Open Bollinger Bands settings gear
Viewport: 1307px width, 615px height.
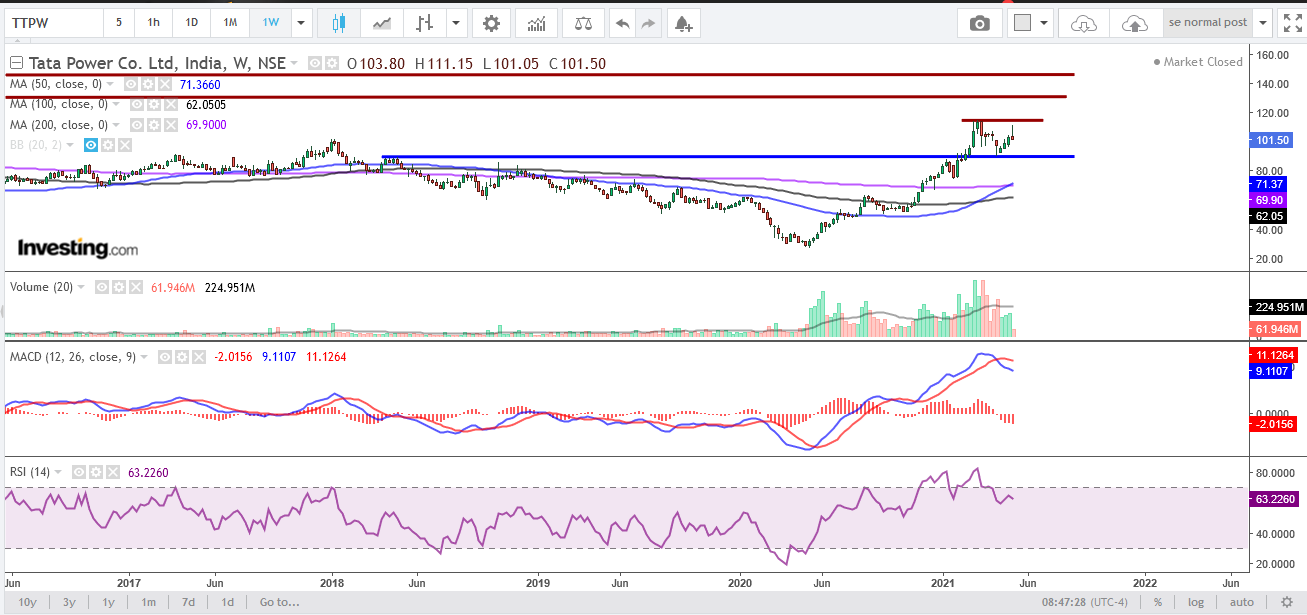pos(110,145)
